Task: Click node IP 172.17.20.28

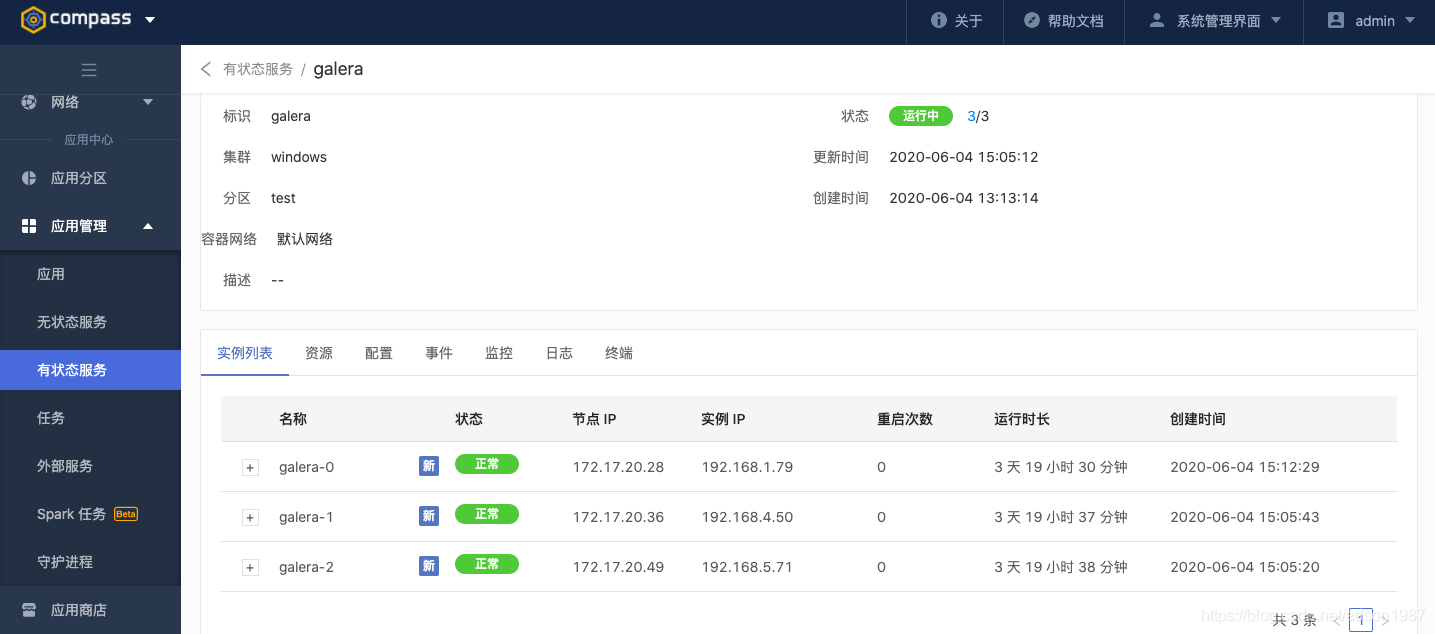Action: tap(618, 467)
